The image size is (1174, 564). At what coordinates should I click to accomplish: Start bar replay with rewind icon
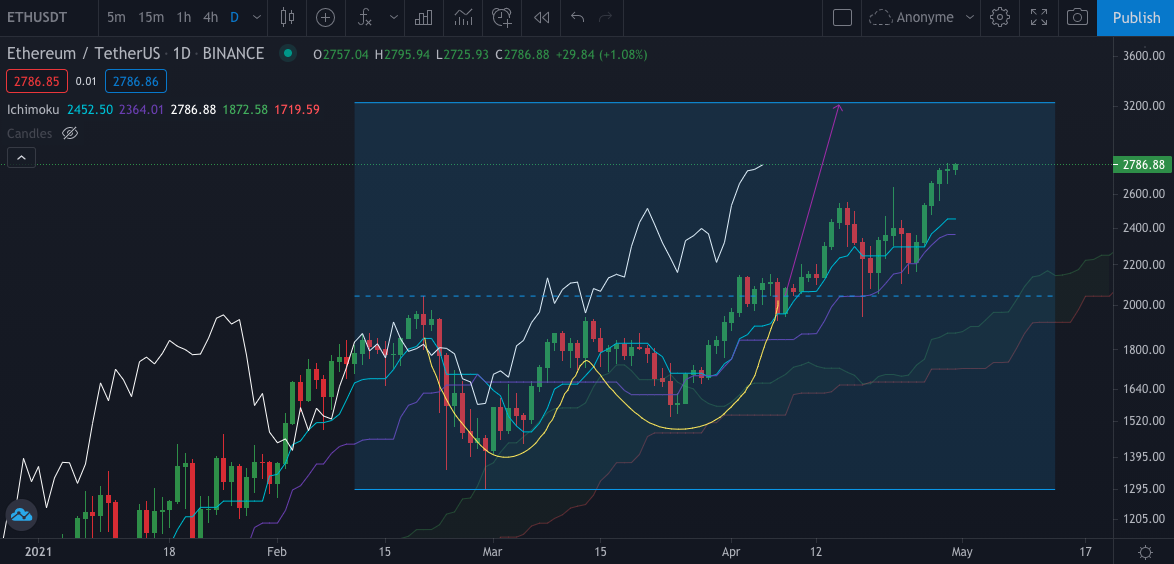coord(541,17)
